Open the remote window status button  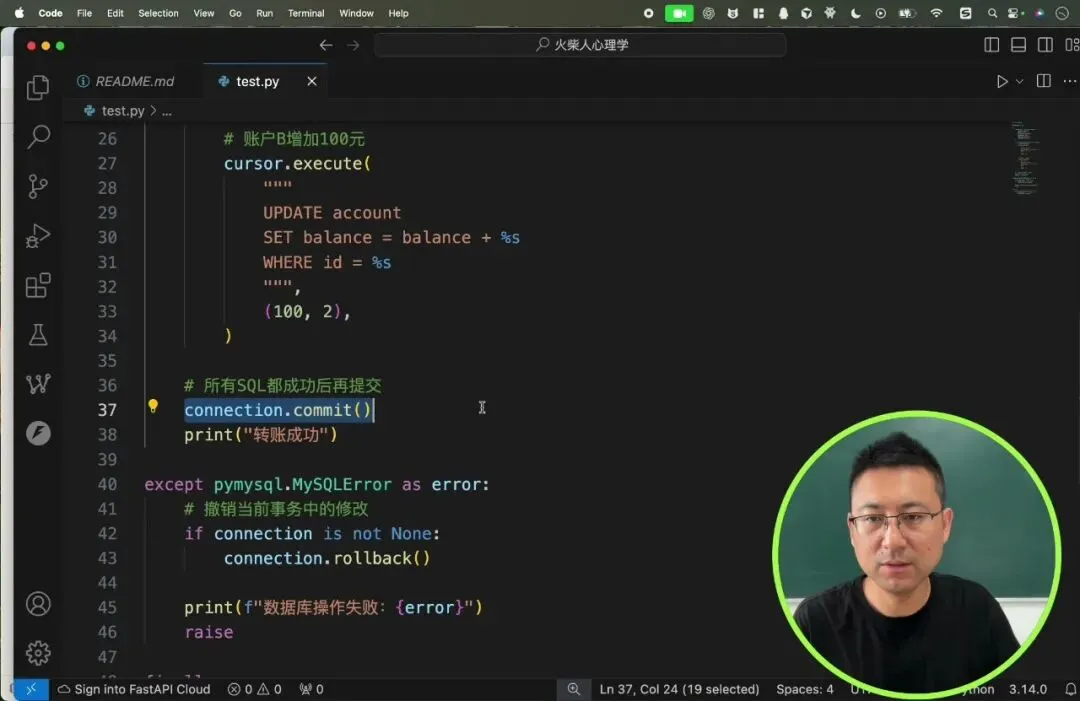tap(31, 689)
